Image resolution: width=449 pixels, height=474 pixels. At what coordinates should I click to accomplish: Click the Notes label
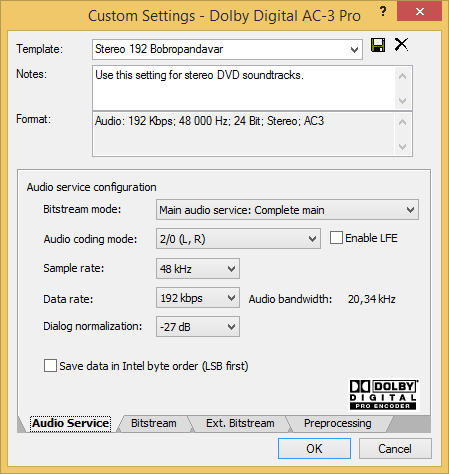32,74
